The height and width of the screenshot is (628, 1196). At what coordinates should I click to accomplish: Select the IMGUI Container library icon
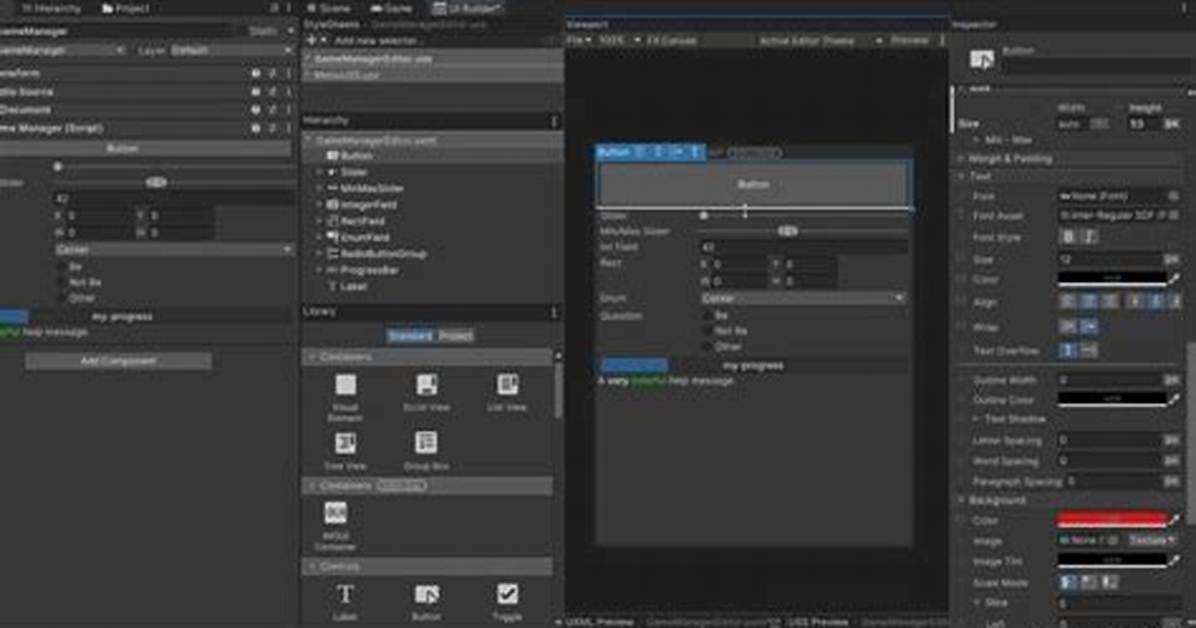[x=336, y=513]
